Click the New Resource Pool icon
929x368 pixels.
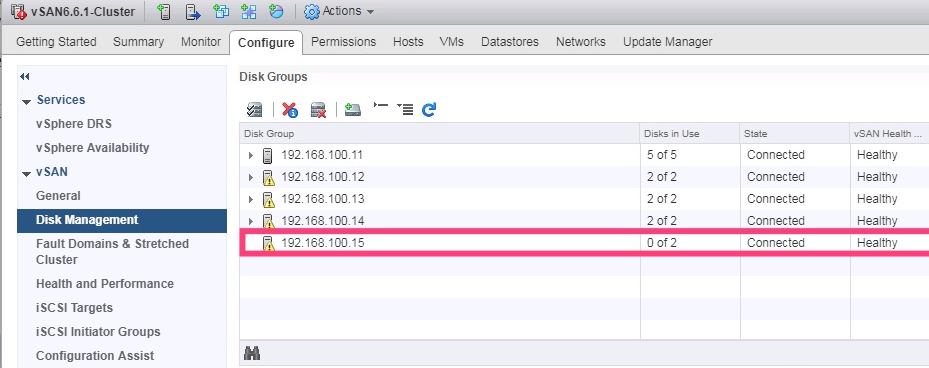(276, 11)
